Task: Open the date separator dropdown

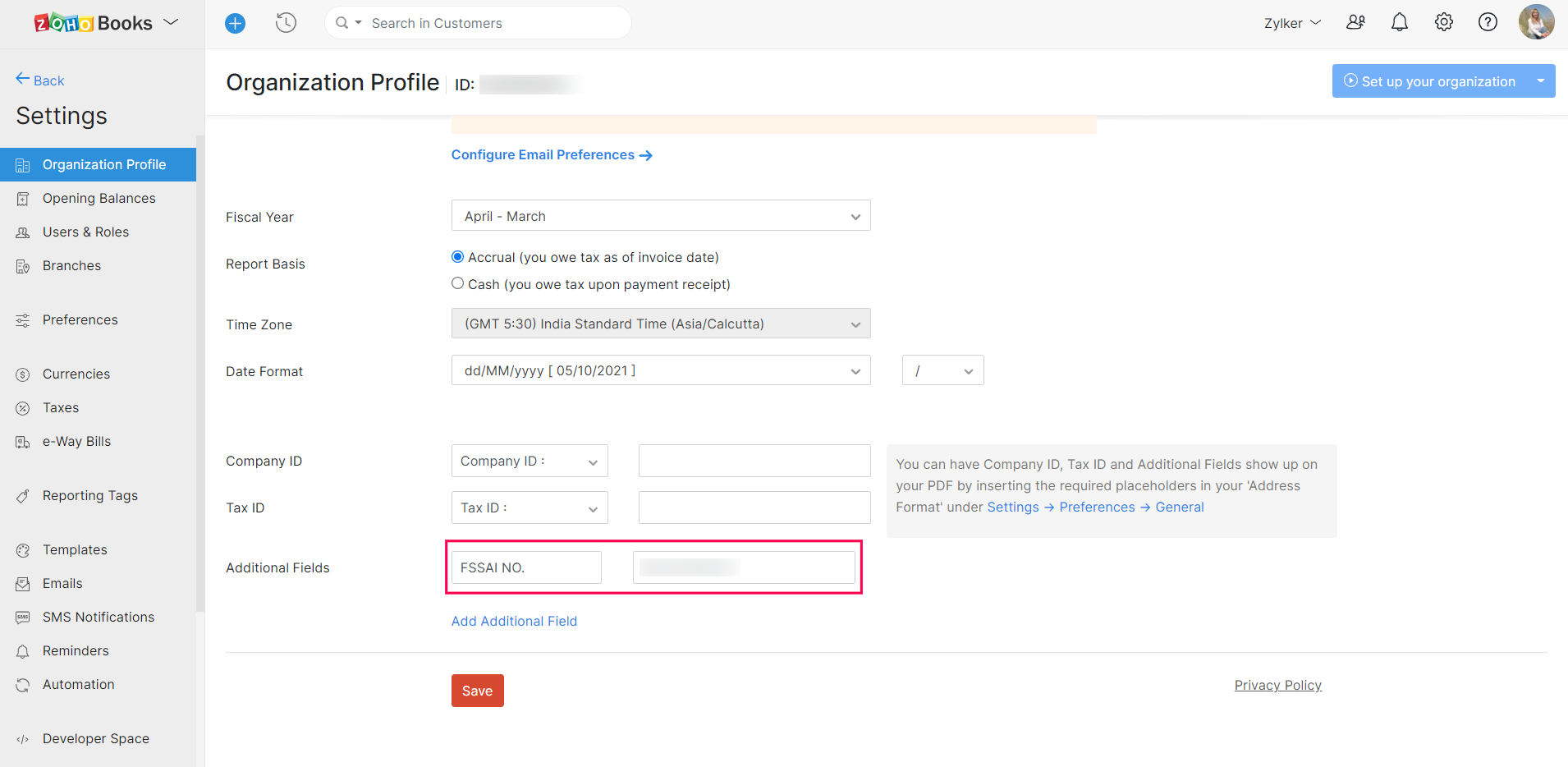Action: click(x=942, y=370)
